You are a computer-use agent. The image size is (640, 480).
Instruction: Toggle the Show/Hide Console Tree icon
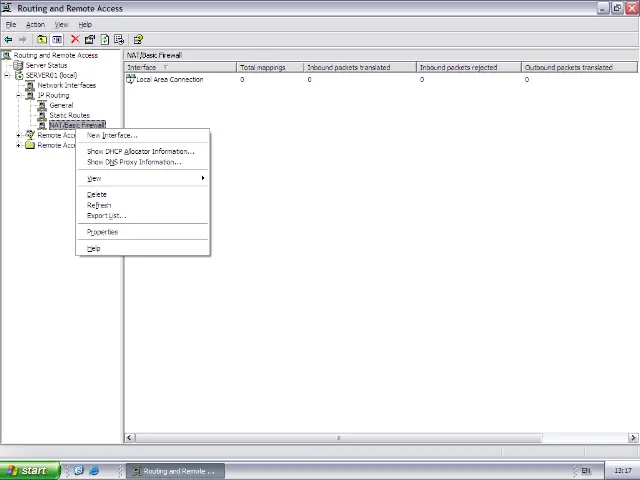point(57,40)
